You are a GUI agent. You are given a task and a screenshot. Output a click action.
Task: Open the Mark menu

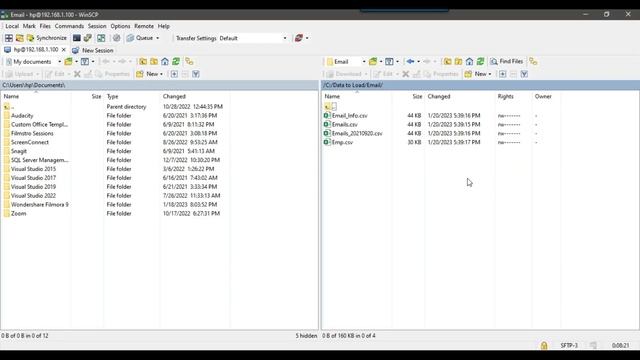click(29, 26)
